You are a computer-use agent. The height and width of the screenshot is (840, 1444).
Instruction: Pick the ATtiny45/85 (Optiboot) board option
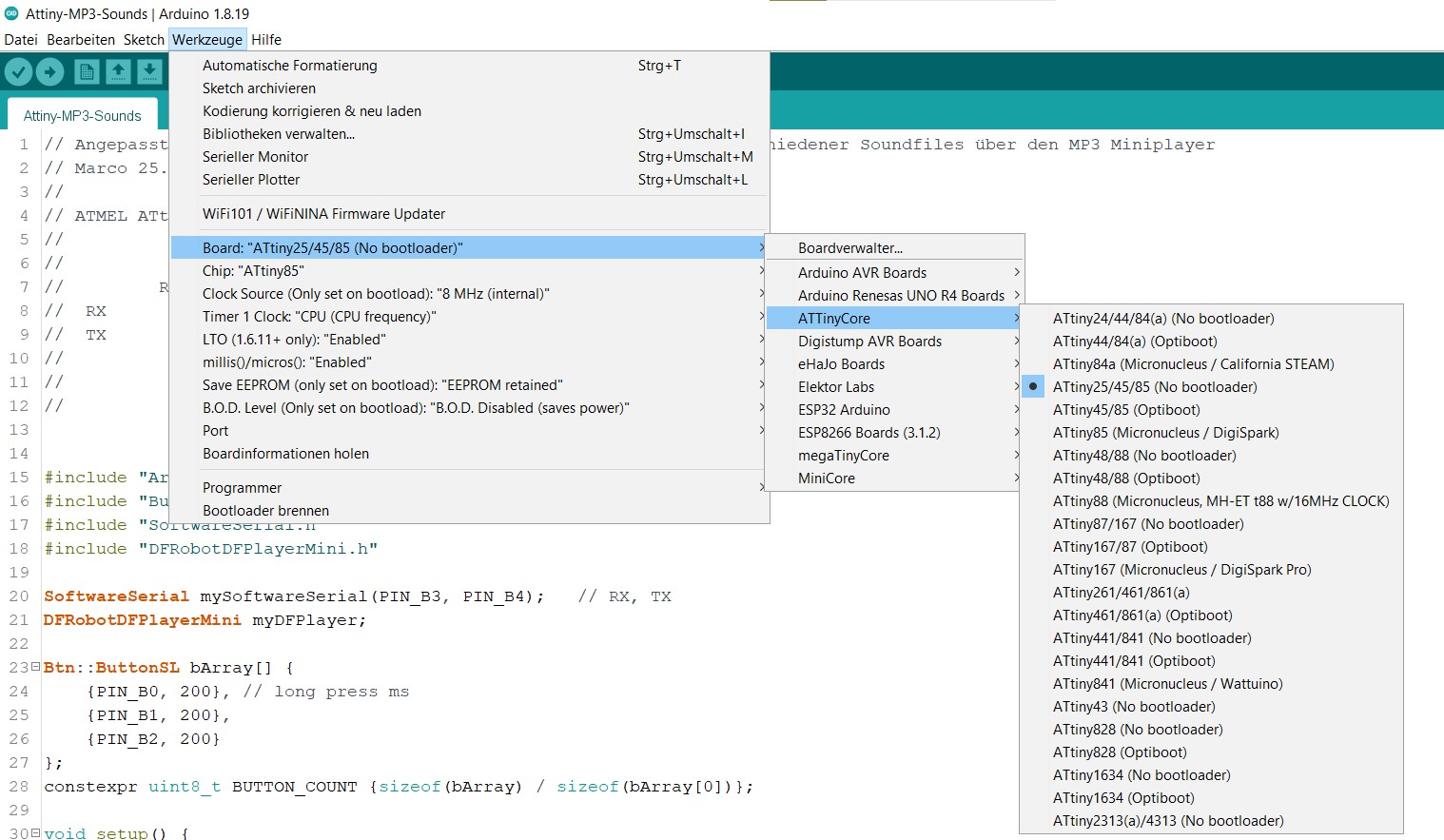pos(1126,410)
